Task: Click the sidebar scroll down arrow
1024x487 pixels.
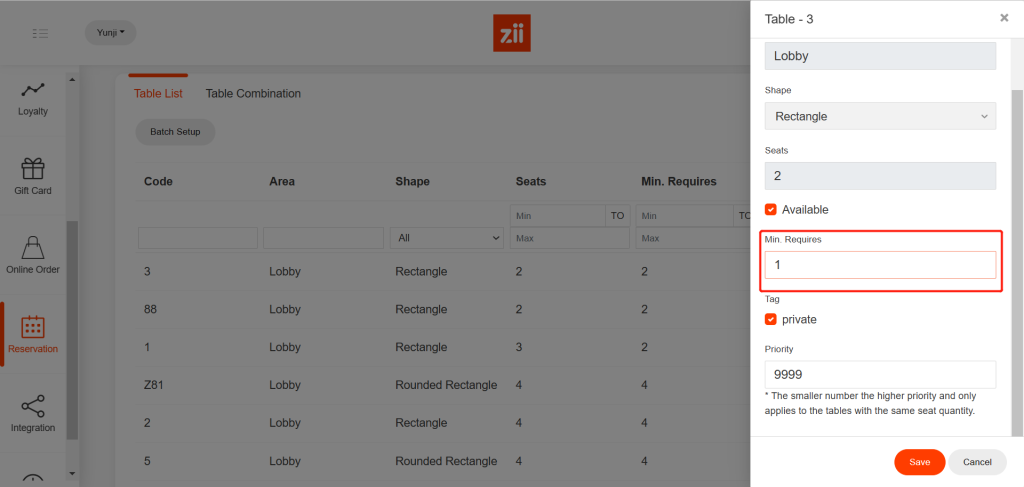Action: [x=71, y=473]
